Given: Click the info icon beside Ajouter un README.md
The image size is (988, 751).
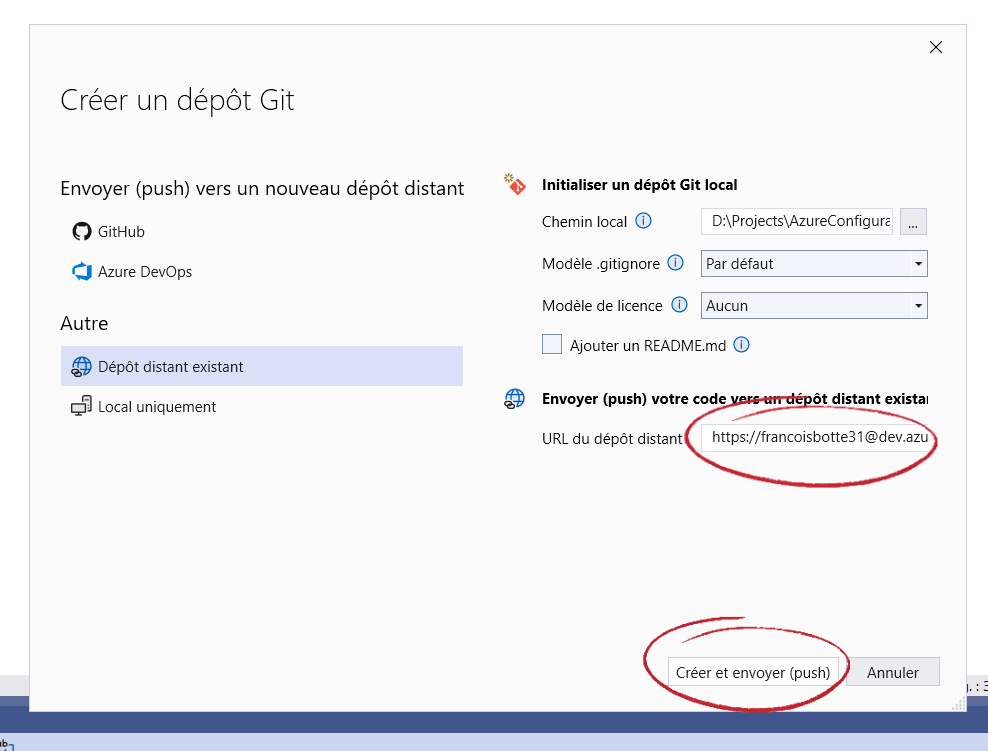Looking at the screenshot, I should pyautogui.click(x=742, y=344).
